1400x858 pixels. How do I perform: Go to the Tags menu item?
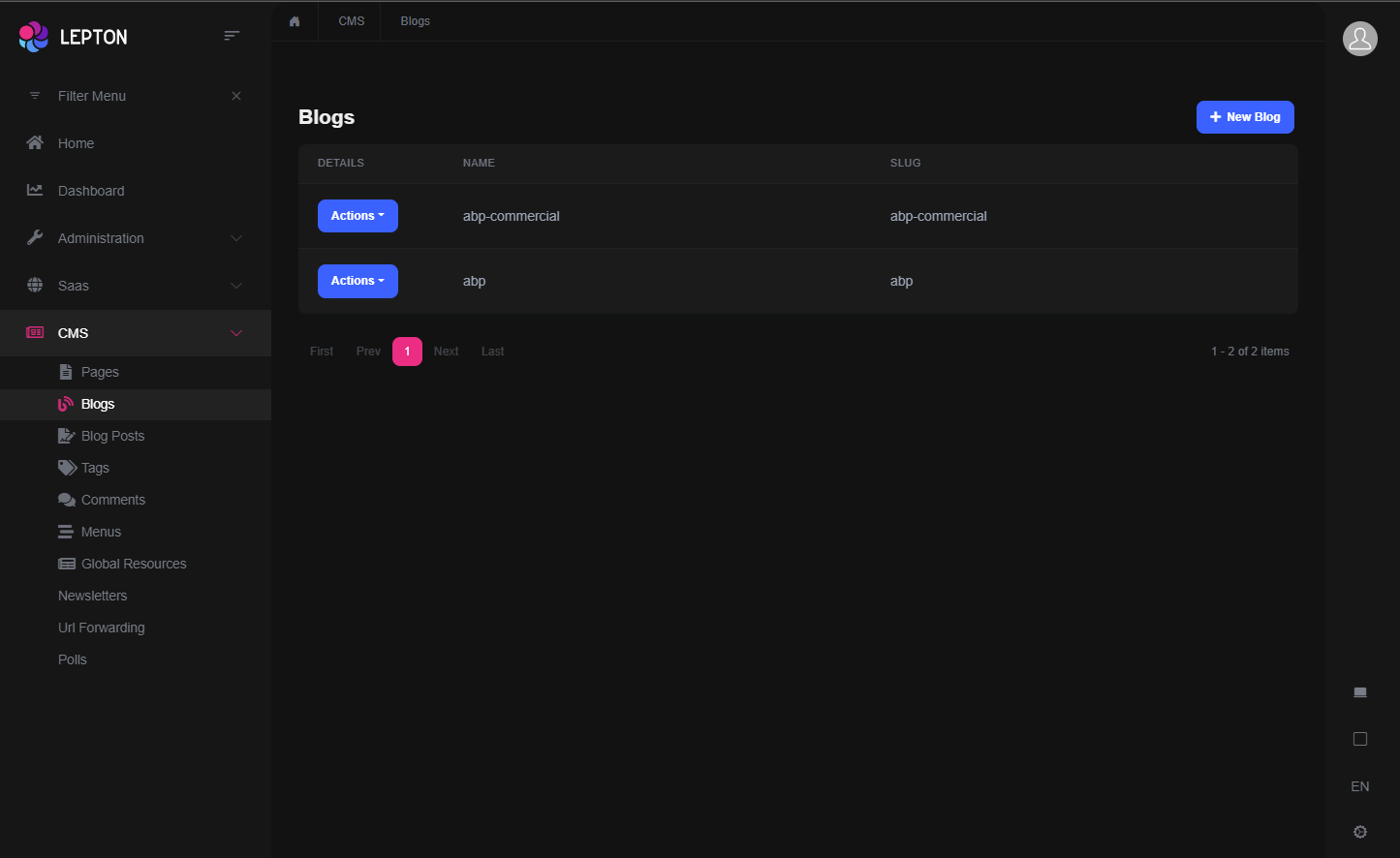tap(95, 468)
